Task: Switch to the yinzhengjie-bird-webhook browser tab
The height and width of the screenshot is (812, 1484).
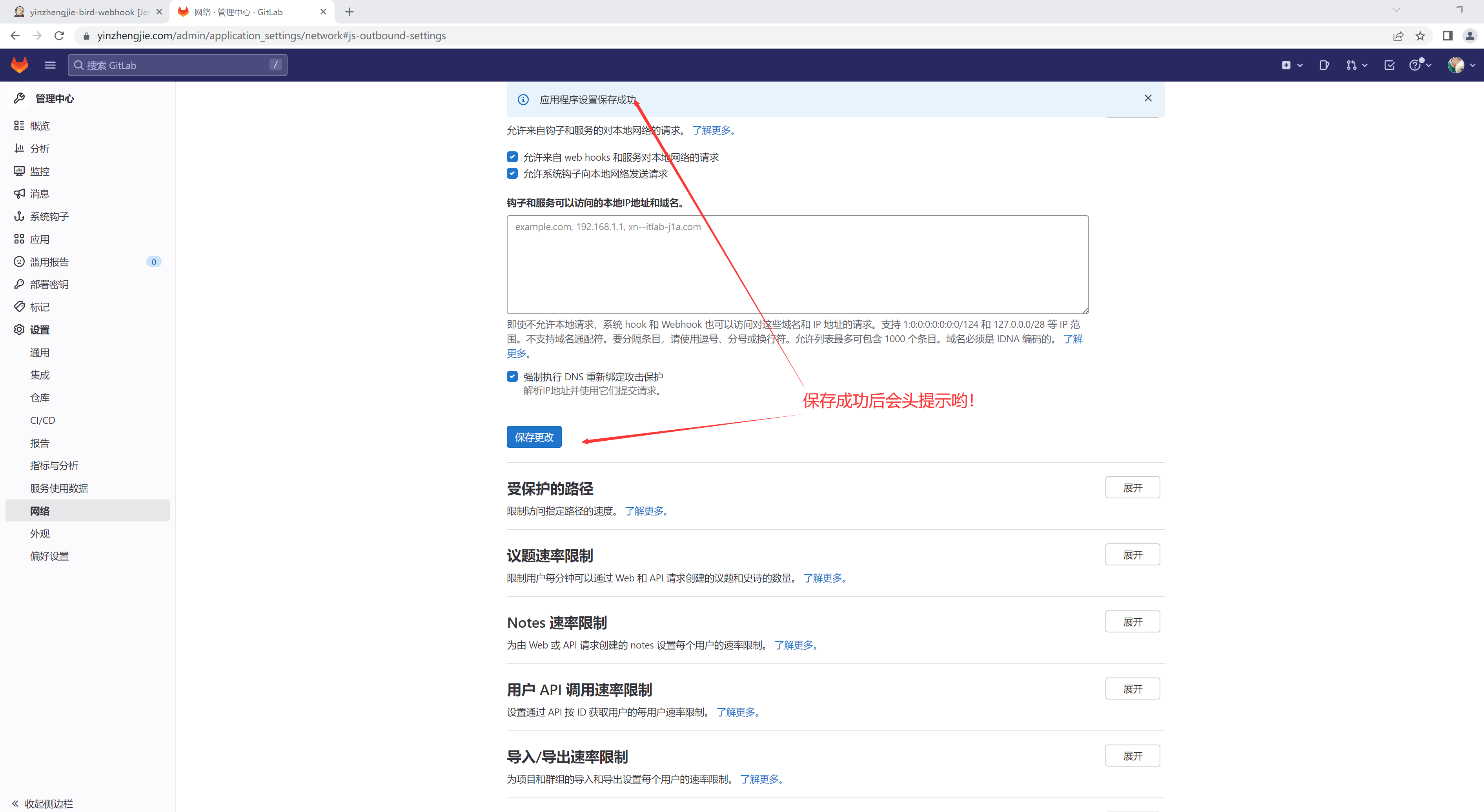Action: pyautogui.click(x=86, y=11)
